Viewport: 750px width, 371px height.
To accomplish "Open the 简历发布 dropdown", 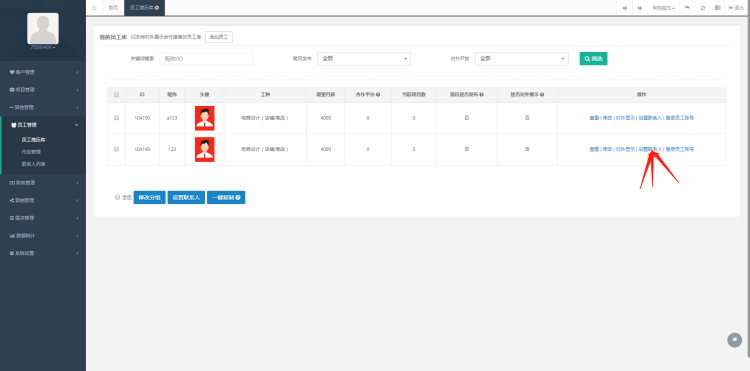I will pyautogui.click(x=364, y=58).
